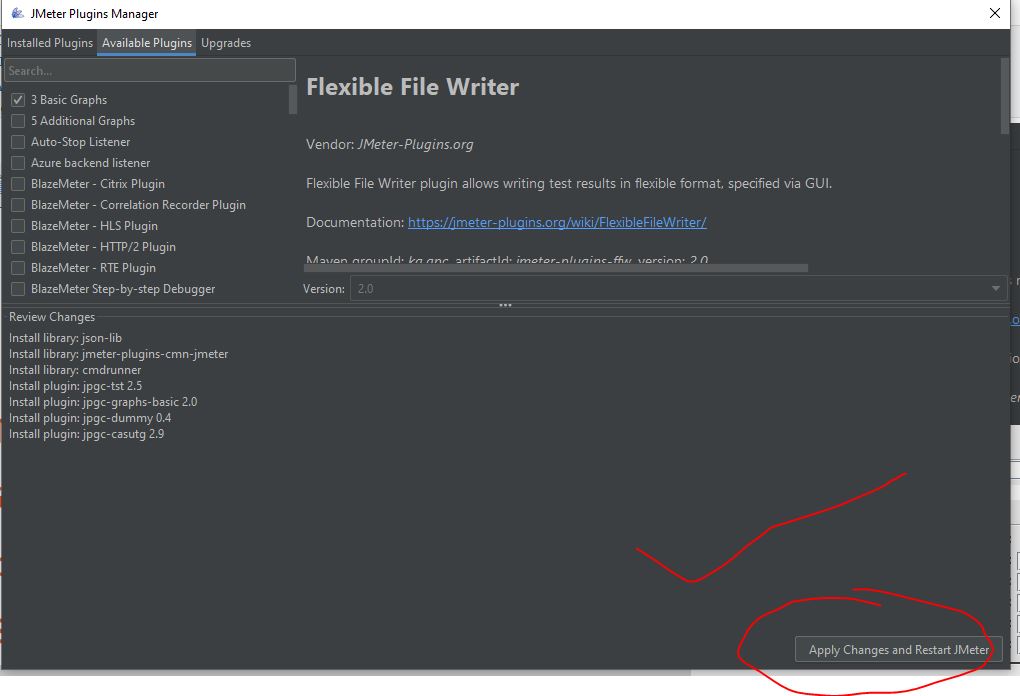Viewport: 1020px width, 696px height.
Task: Click the JMeter feather icon in title bar
Action: coord(17,14)
